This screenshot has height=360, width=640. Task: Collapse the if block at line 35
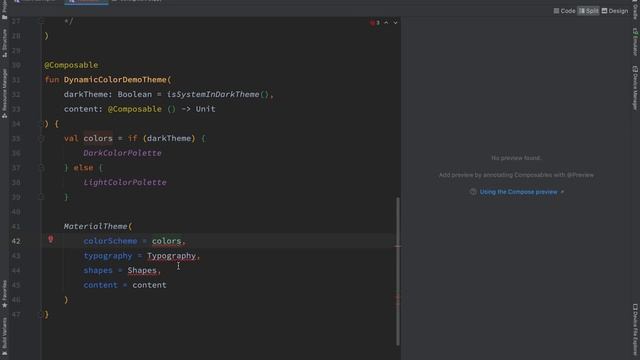[41, 138]
